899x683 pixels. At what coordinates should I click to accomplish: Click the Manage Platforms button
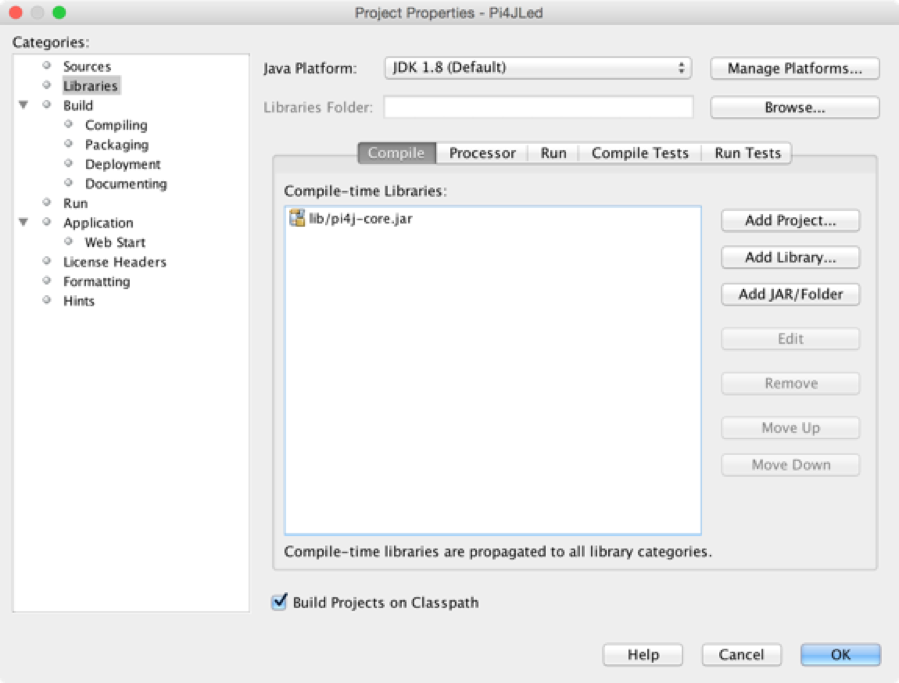click(x=795, y=68)
